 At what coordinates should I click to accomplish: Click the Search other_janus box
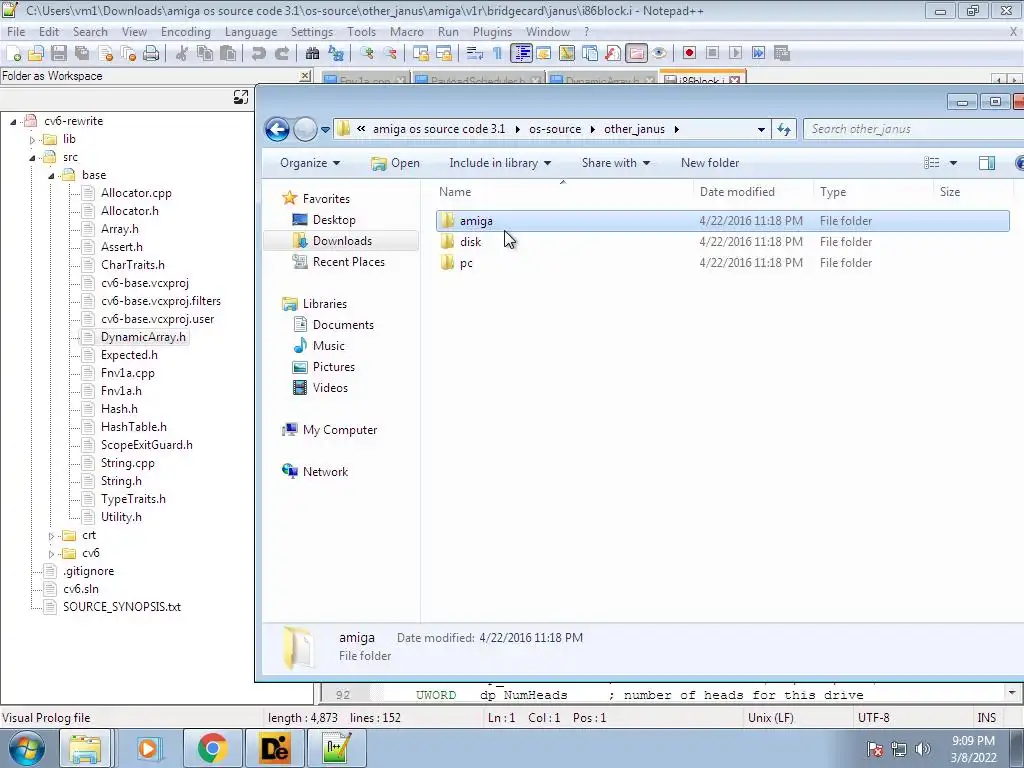914,129
